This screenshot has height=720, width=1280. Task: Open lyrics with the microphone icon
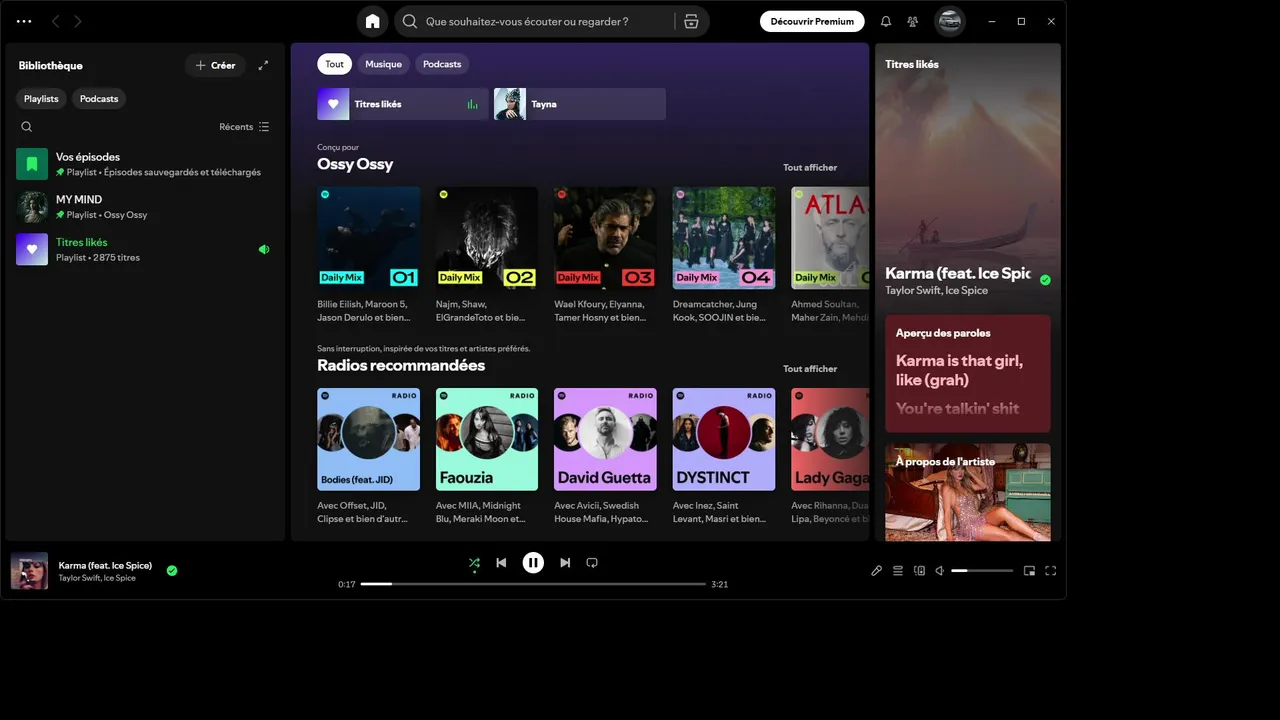pos(877,571)
